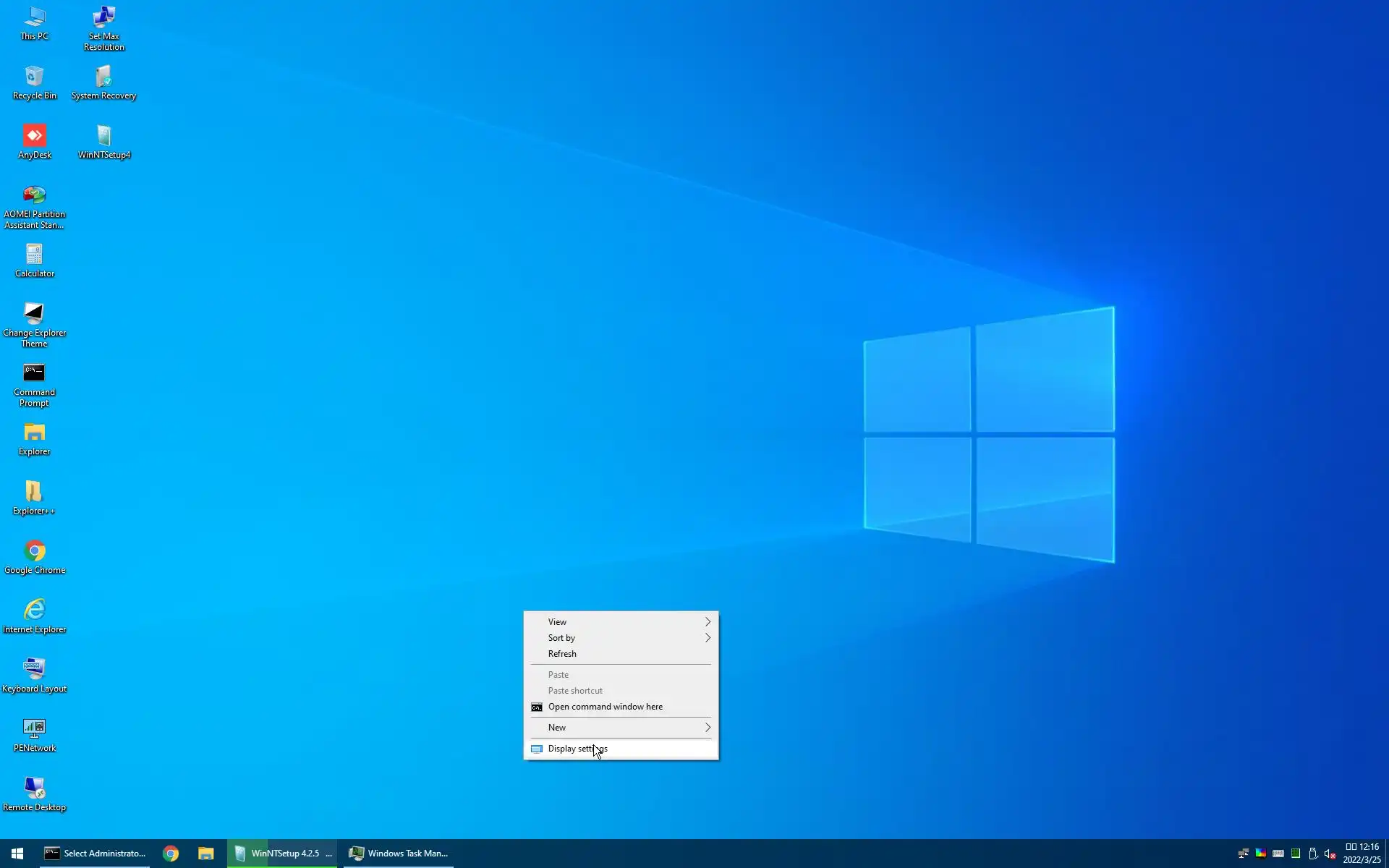The width and height of the screenshot is (1389, 868).
Task: Switch to WinNTSetup 4.2.5 taskbar button
Action: click(283, 854)
